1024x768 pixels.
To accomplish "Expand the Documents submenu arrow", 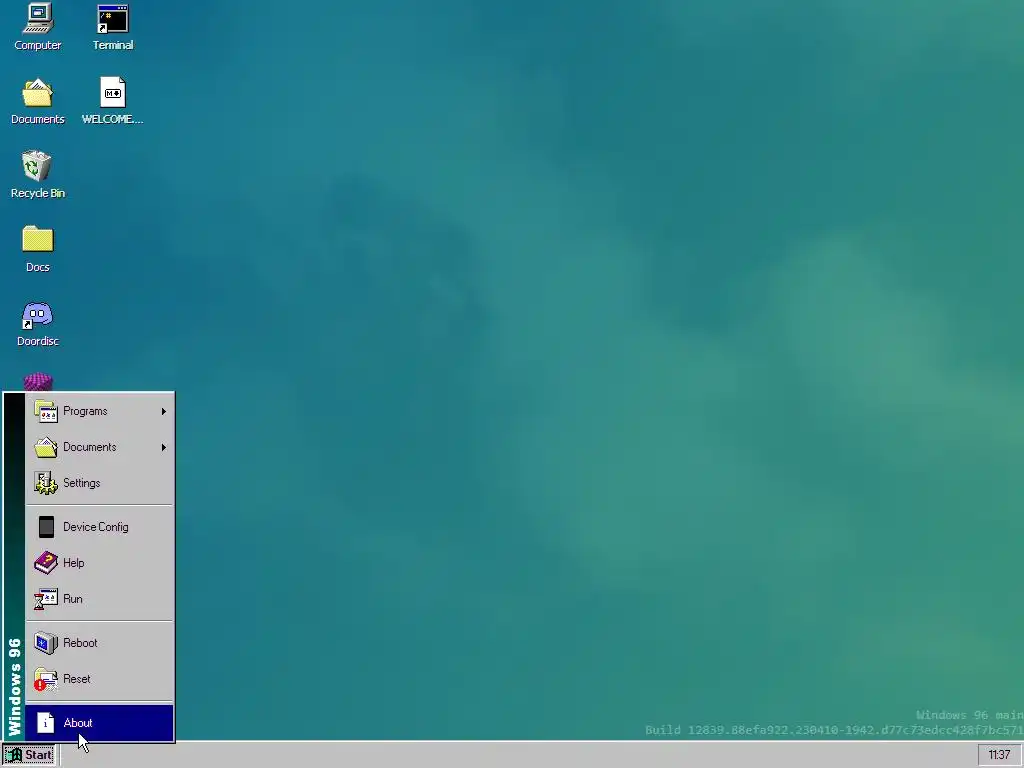I will click(164, 447).
